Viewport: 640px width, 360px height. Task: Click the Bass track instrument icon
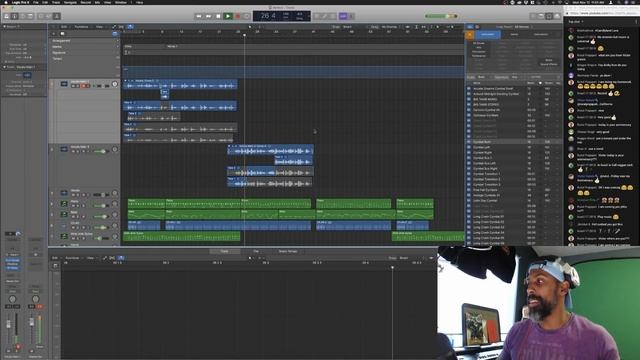64,214
